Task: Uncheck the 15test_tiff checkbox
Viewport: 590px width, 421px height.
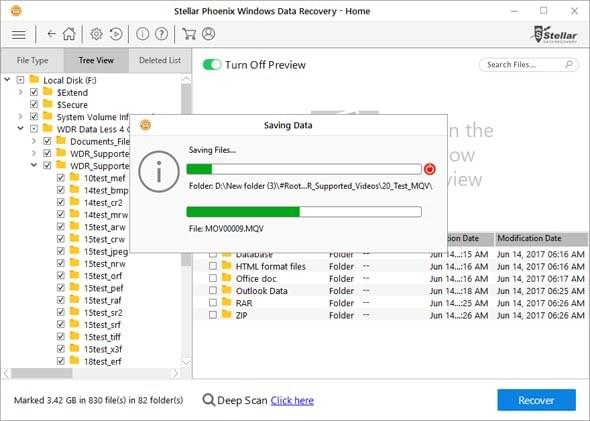Action: pos(61,336)
